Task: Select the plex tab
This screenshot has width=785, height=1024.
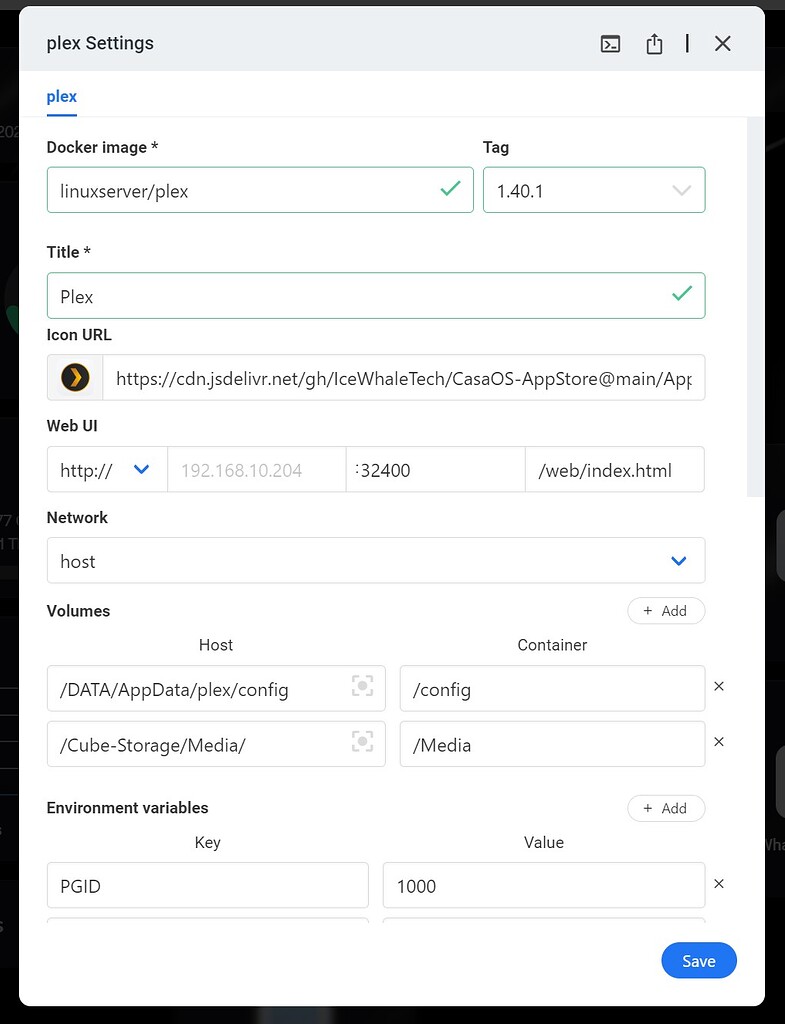Action: (x=62, y=97)
